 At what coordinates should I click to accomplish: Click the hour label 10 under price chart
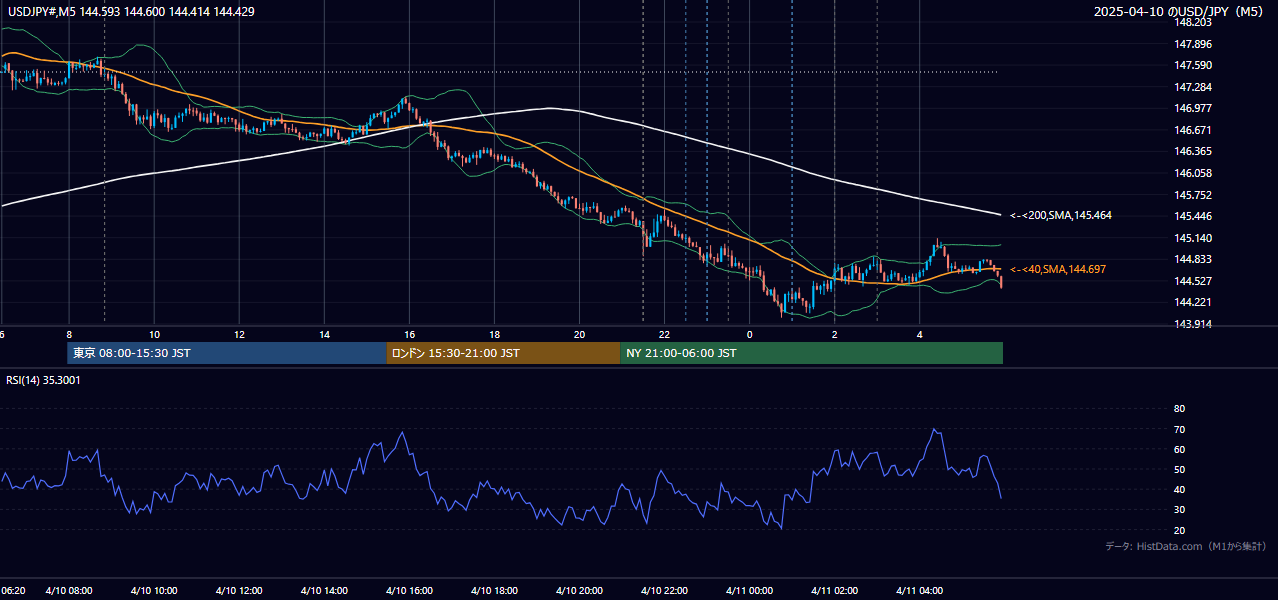coord(154,334)
